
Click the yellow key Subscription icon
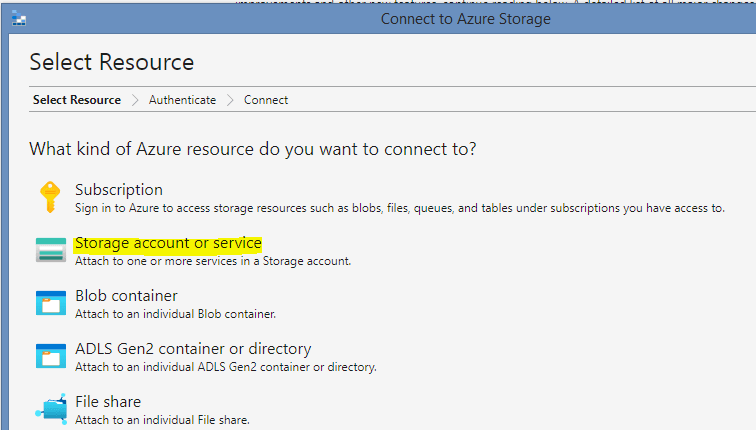coord(50,197)
